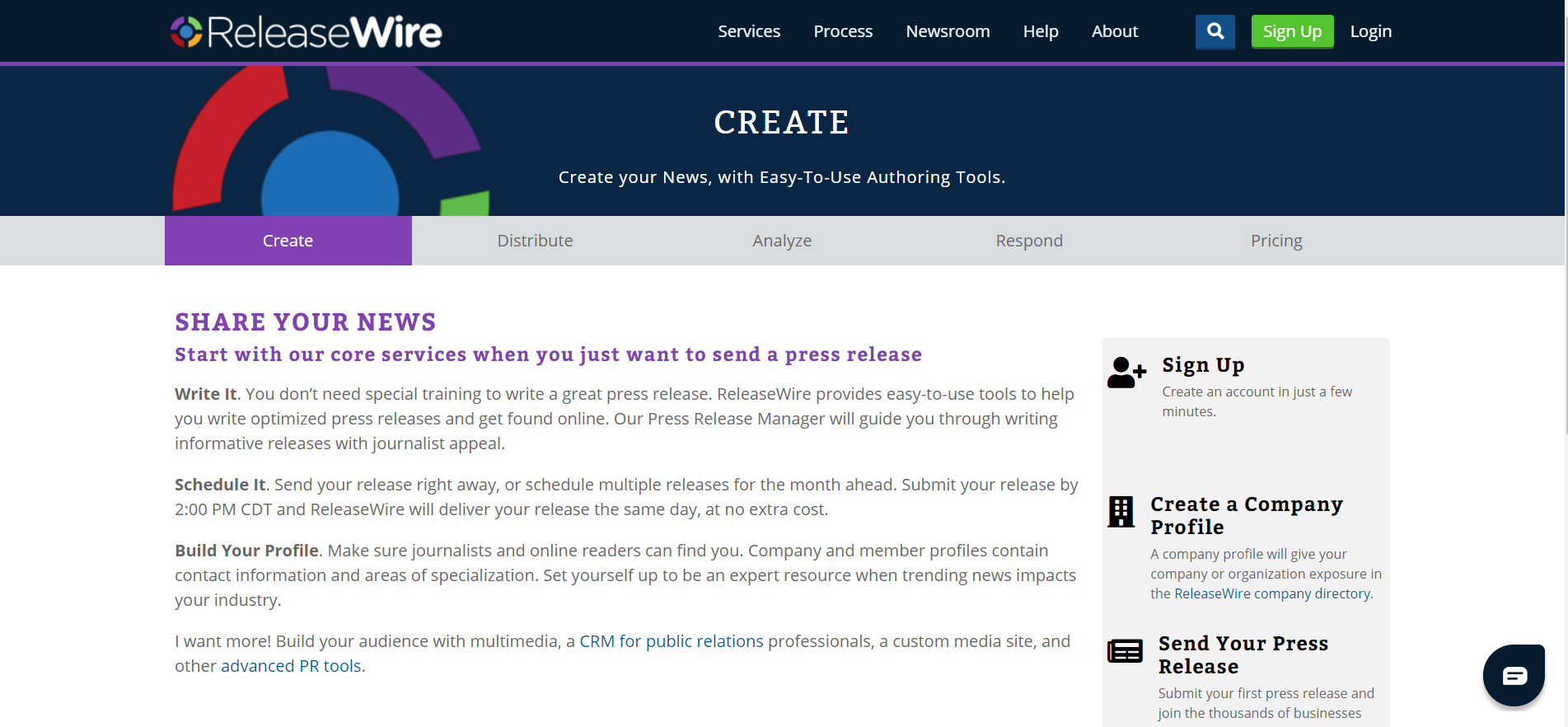Click the 'Build Your Profile' bold text

click(246, 551)
